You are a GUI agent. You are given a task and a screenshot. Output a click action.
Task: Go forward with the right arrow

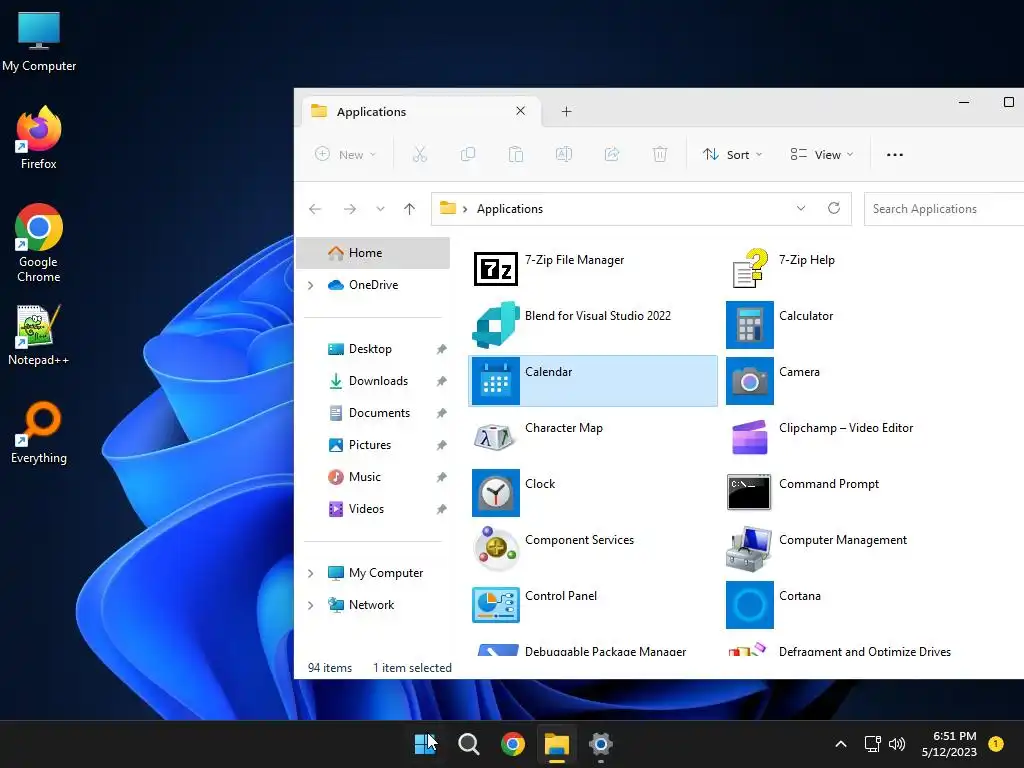click(350, 209)
